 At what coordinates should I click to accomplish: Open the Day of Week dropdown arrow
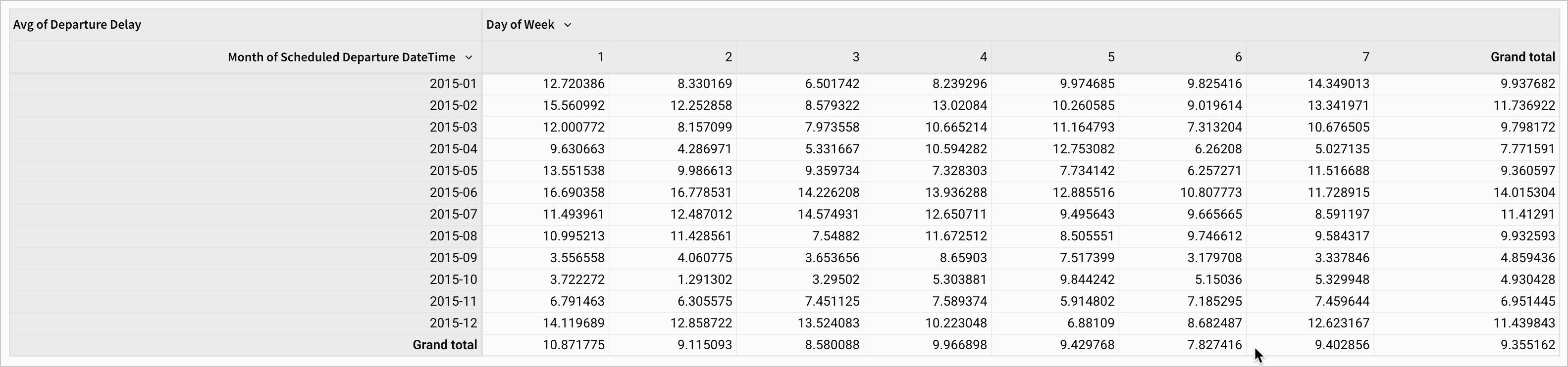567,25
